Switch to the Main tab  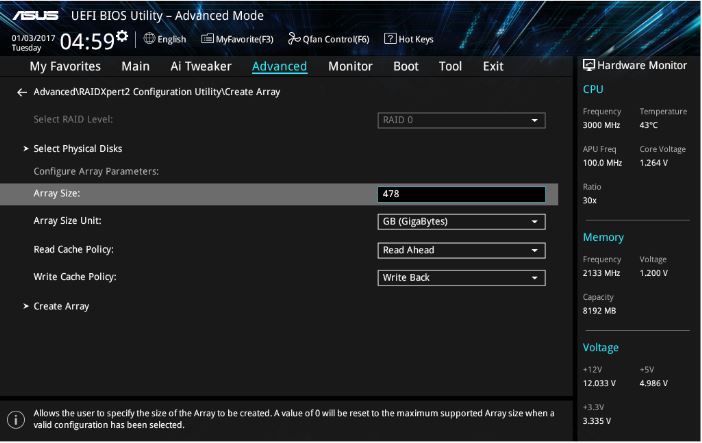click(136, 66)
